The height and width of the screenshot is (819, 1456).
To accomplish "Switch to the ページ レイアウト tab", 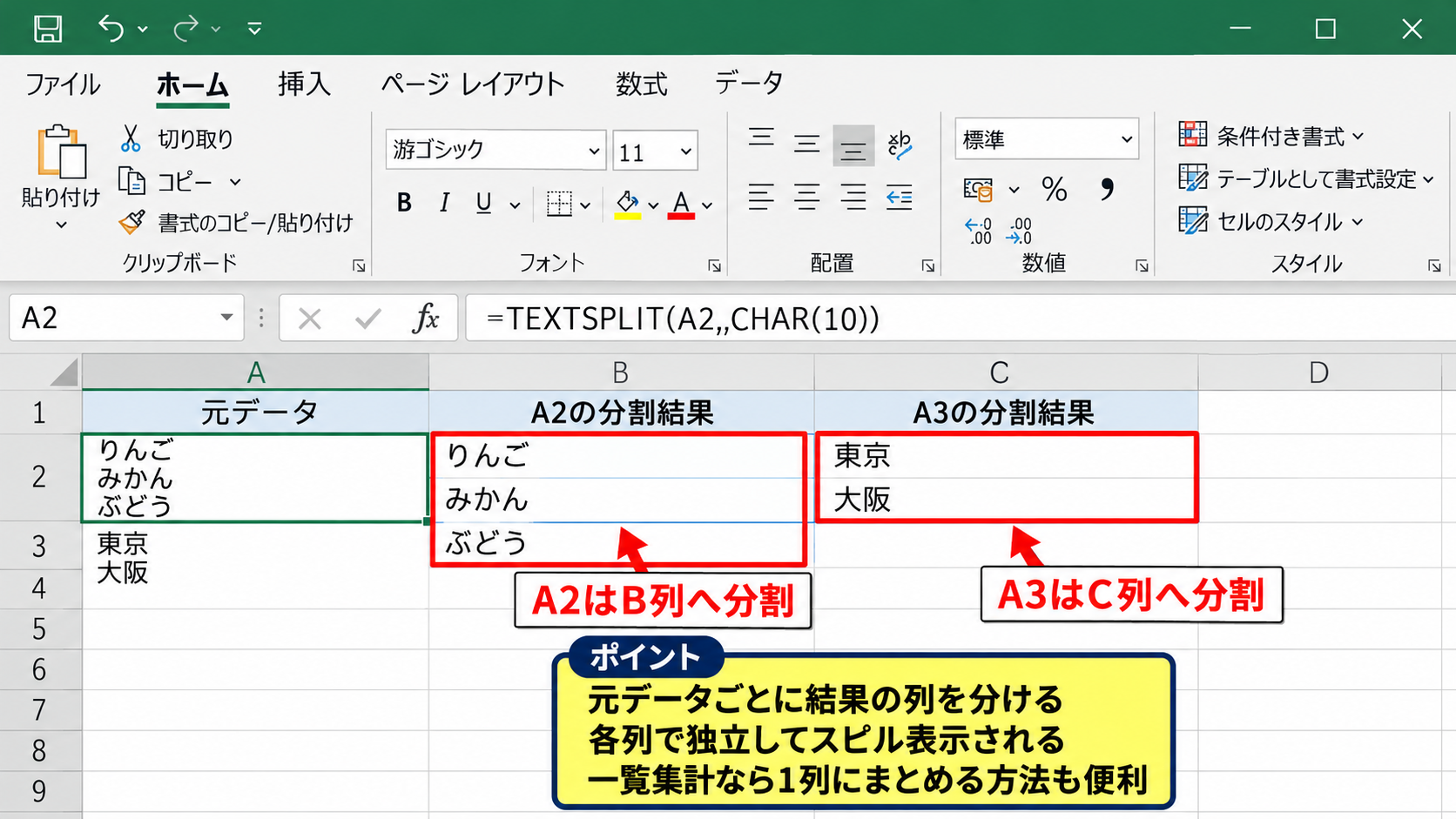I will 473,84.
